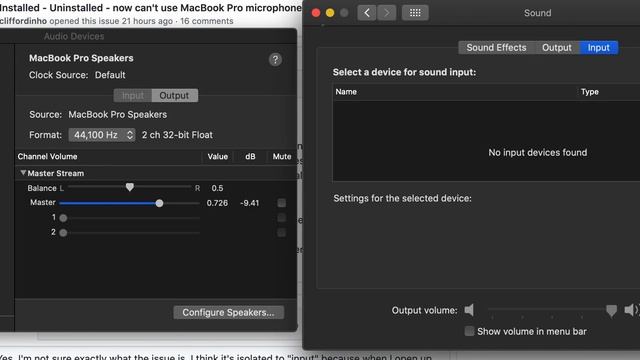Switch to the Output tab in Sound

click(556, 48)
